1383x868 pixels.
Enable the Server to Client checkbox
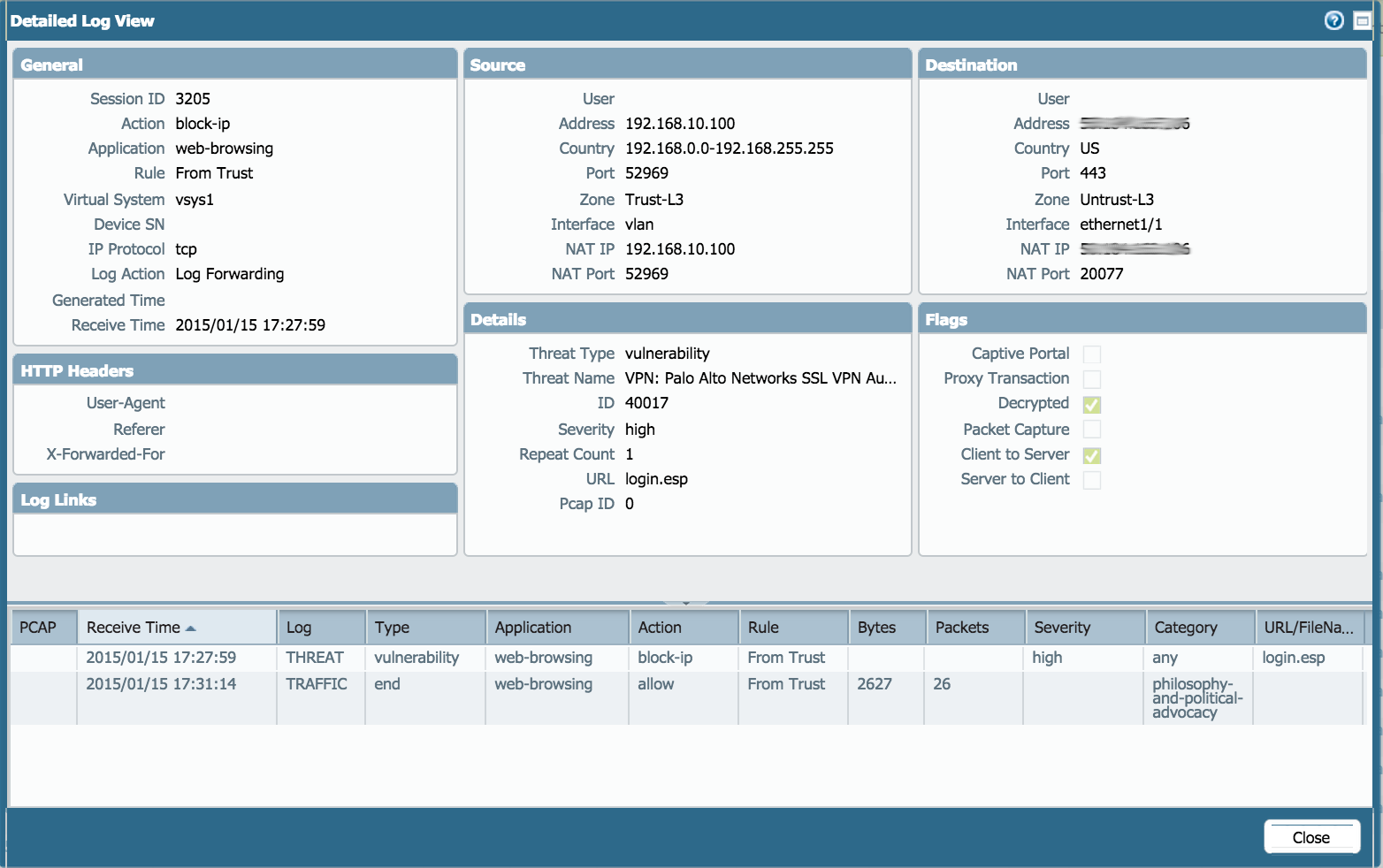pos(1092,479)
